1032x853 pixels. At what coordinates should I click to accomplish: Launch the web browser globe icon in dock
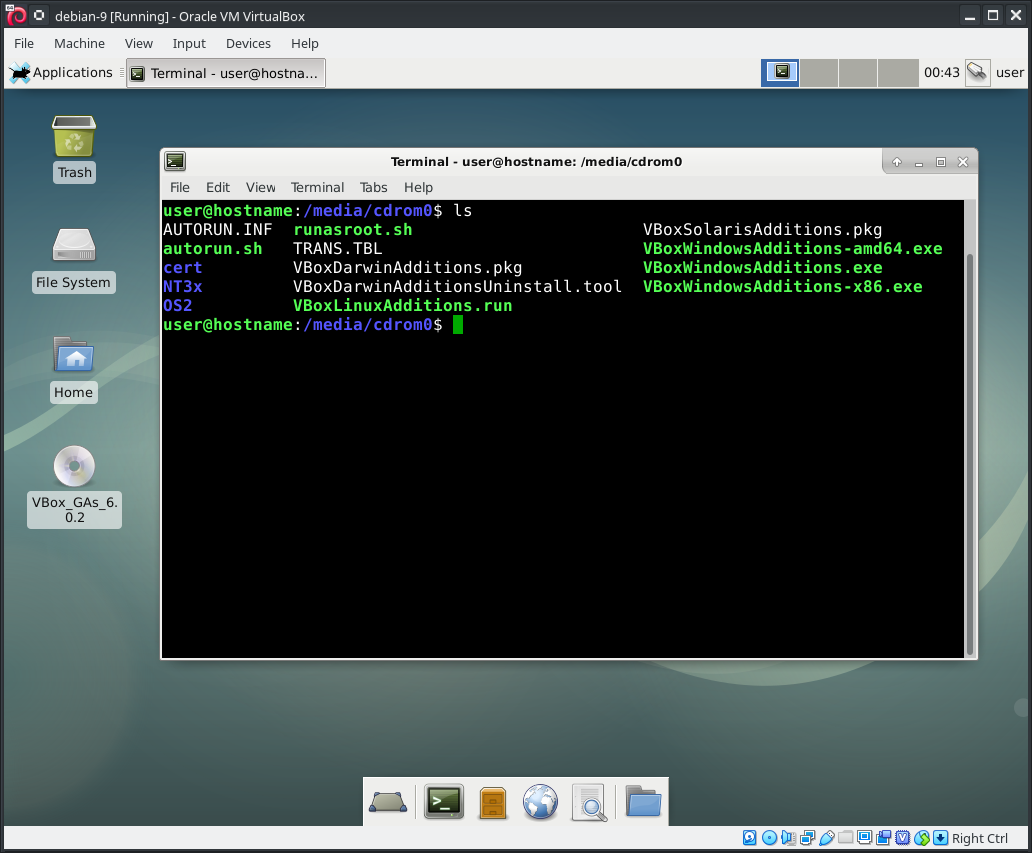[x=540, y=801]
